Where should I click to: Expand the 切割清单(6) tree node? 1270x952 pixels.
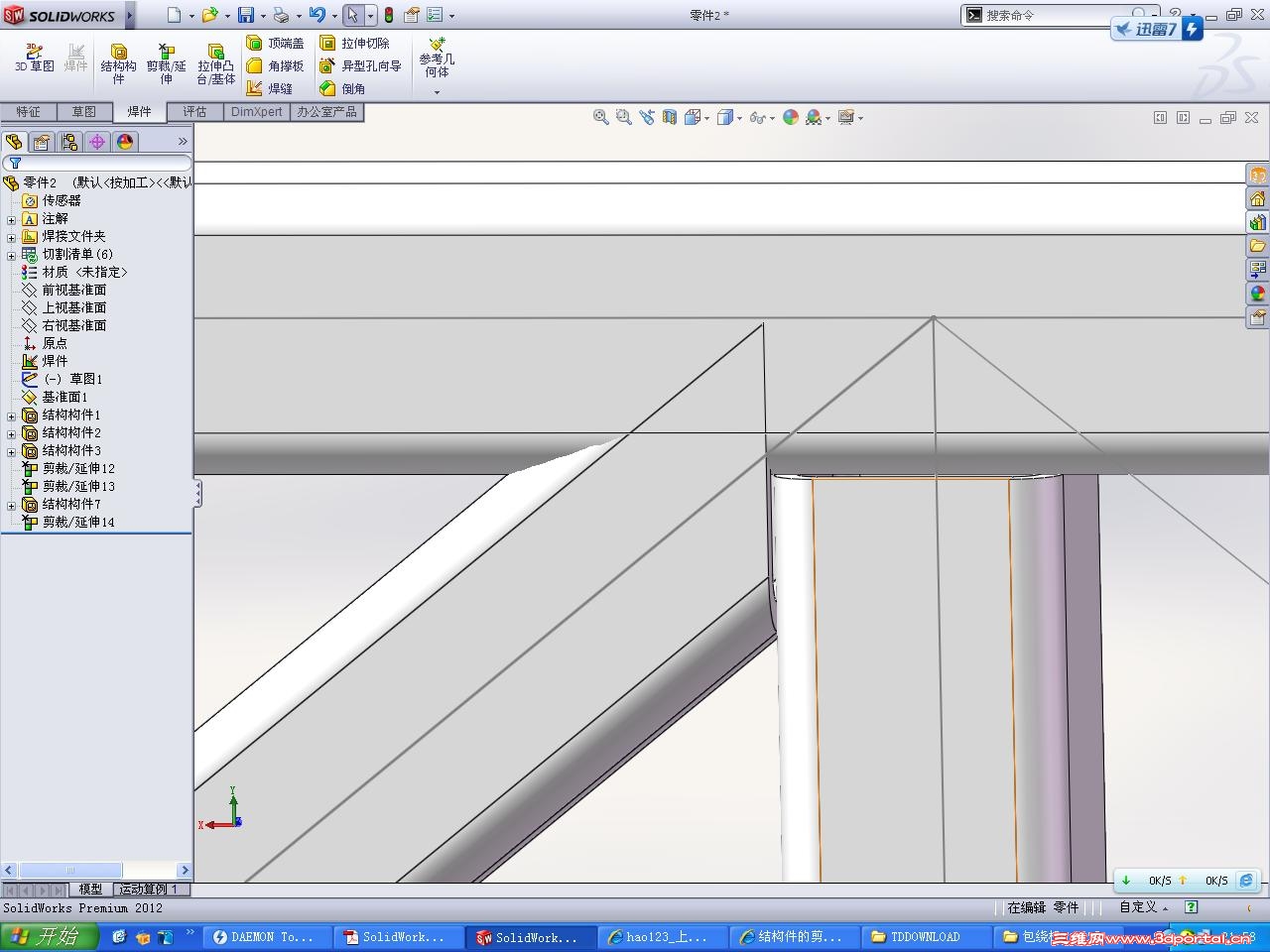point(12,255)
